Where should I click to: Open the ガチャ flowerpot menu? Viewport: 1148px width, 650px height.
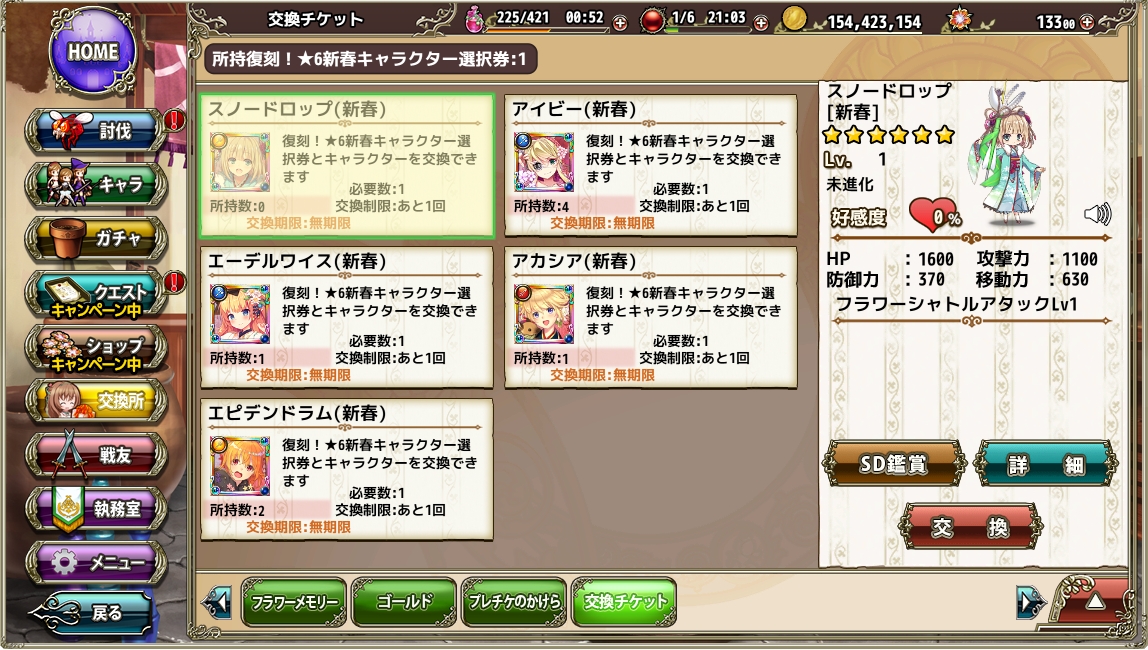coord(96,239)
